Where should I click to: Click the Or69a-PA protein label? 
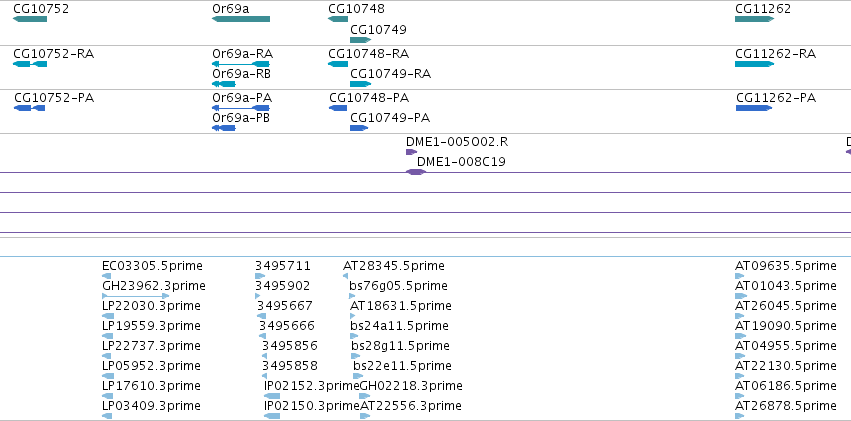pos(242,98)
